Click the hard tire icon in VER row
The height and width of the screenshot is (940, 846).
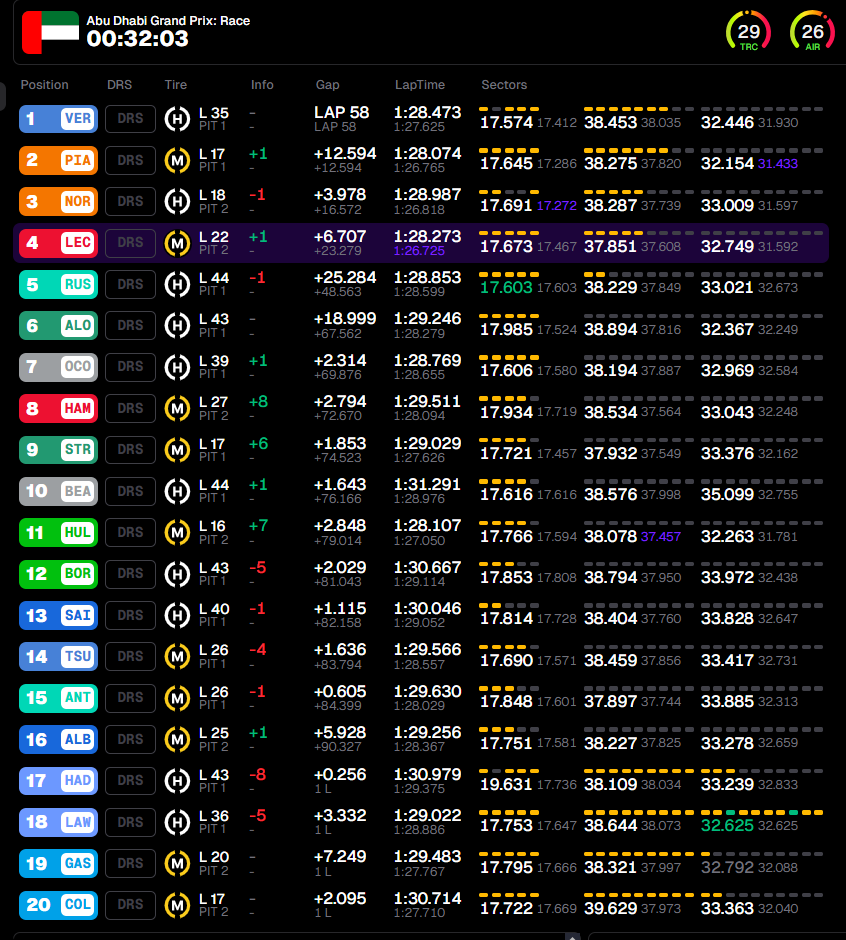(x=177, y=119)
